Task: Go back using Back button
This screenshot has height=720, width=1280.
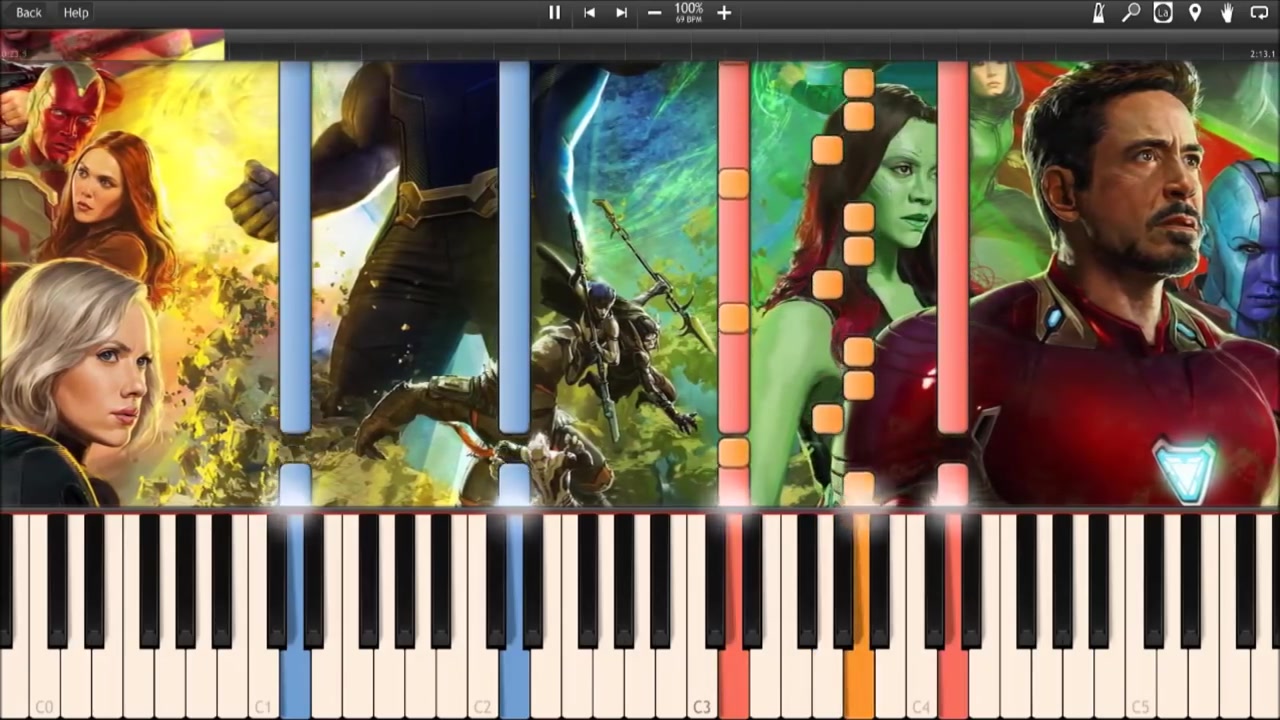Action: 29,13
